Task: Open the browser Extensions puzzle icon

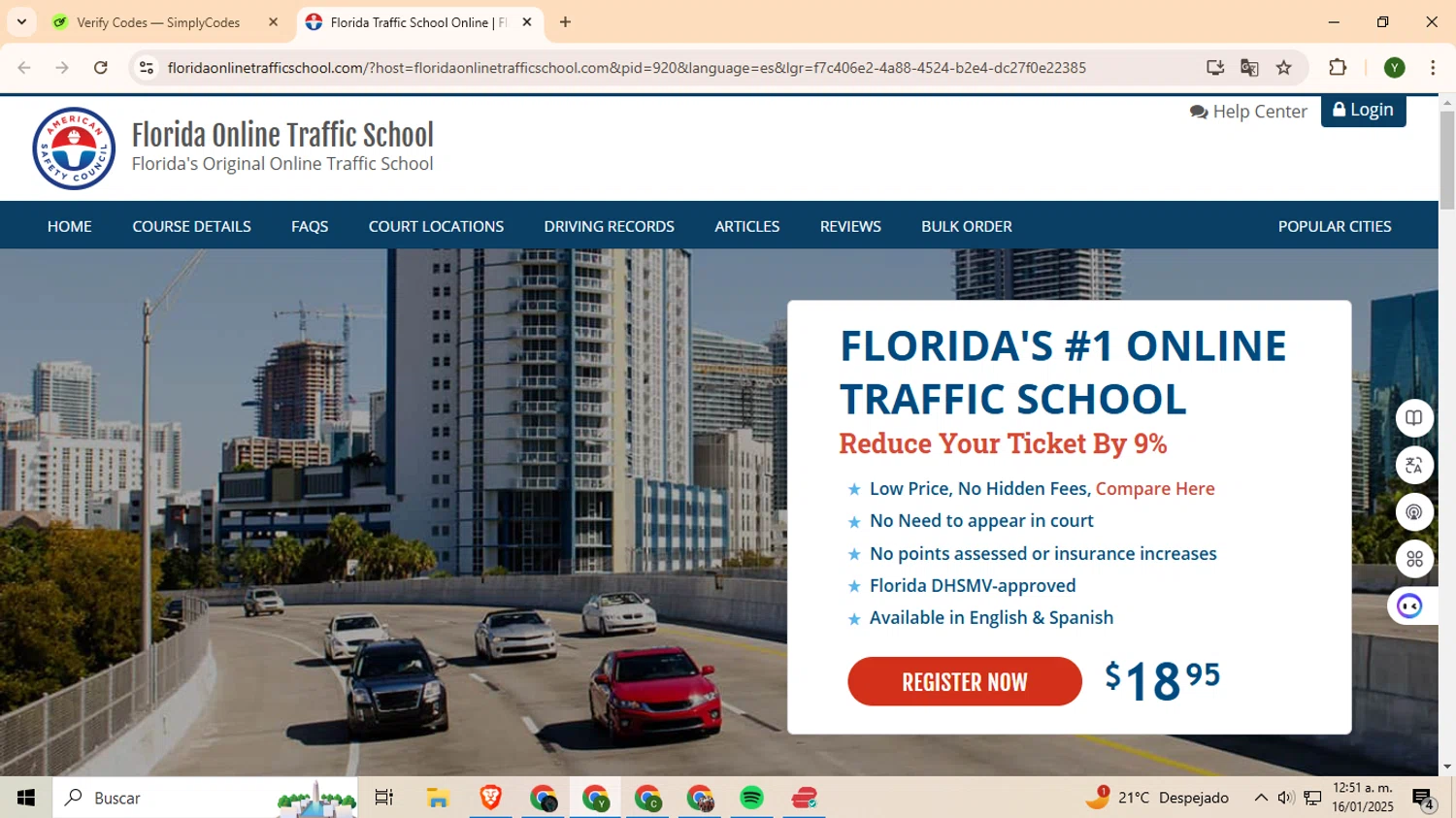Action: point(1338,68)
